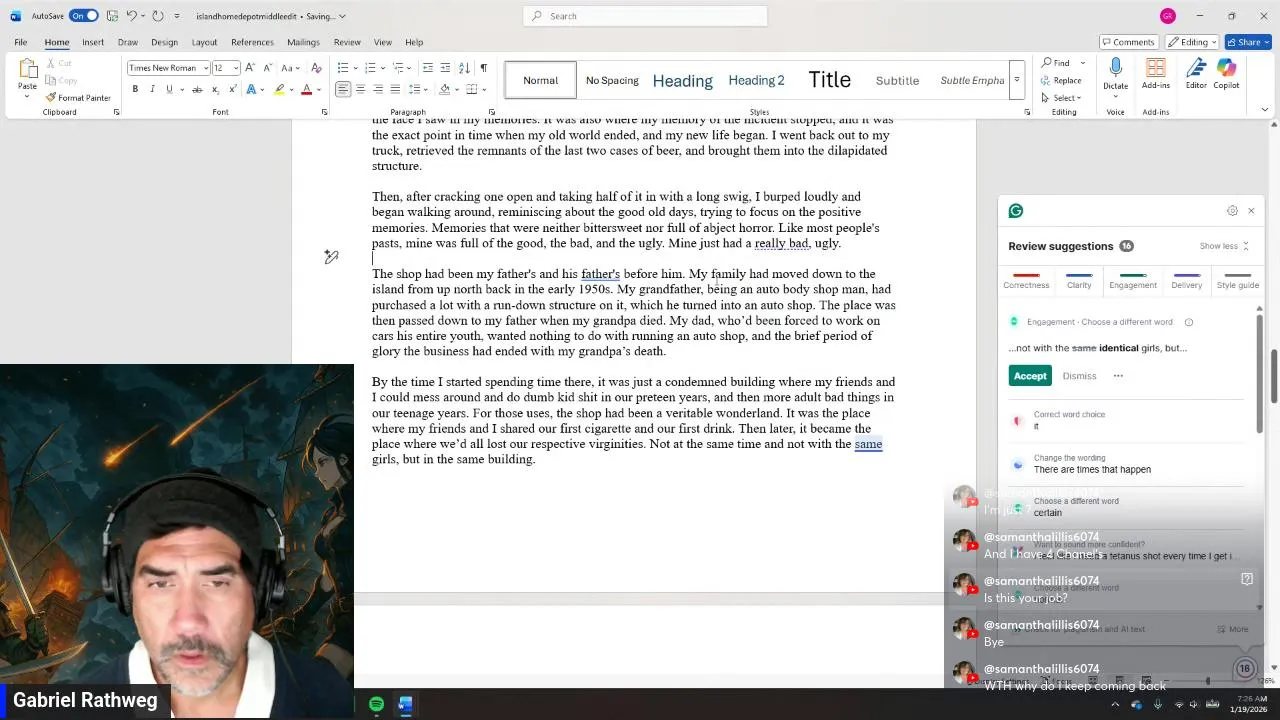
Task: Open Spotify from the taskbar
Action: click(x=376, y=704)
